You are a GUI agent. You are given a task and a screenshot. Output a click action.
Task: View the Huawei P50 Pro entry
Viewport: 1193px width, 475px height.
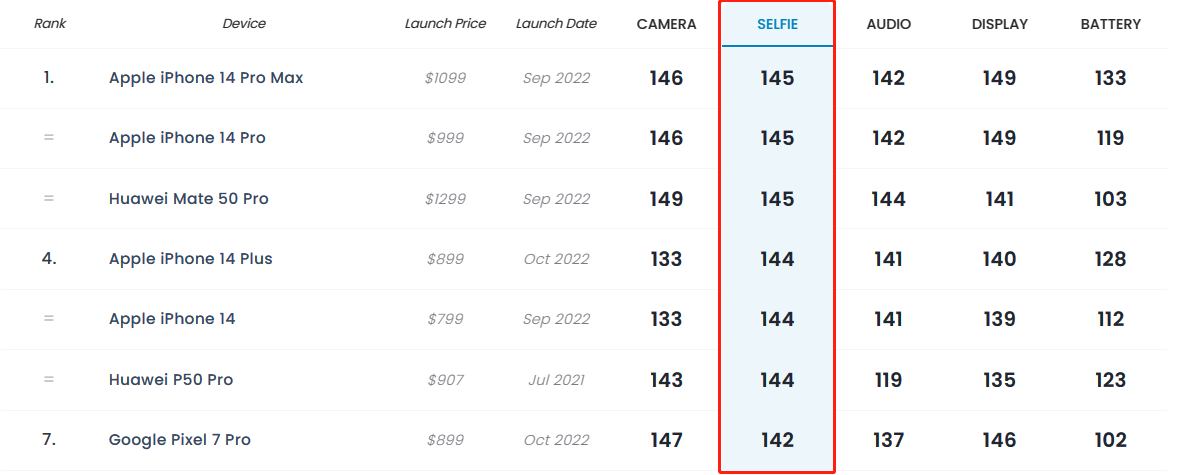171,380
